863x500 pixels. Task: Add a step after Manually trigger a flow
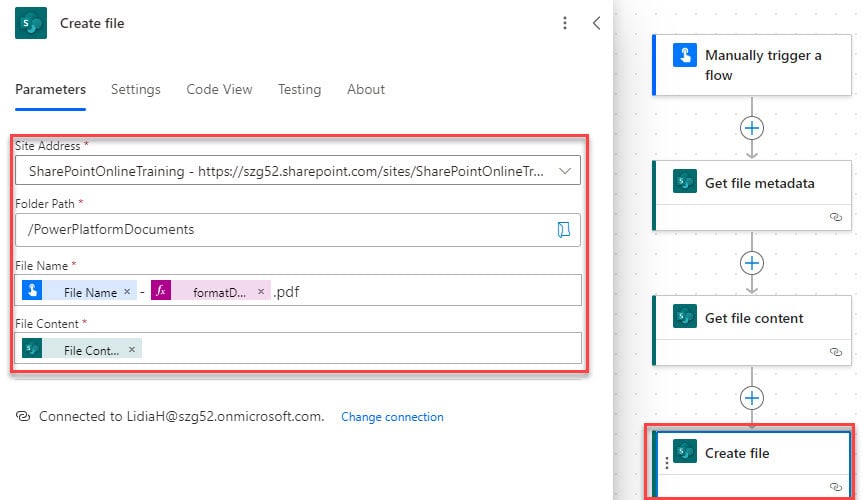[752, 128]
